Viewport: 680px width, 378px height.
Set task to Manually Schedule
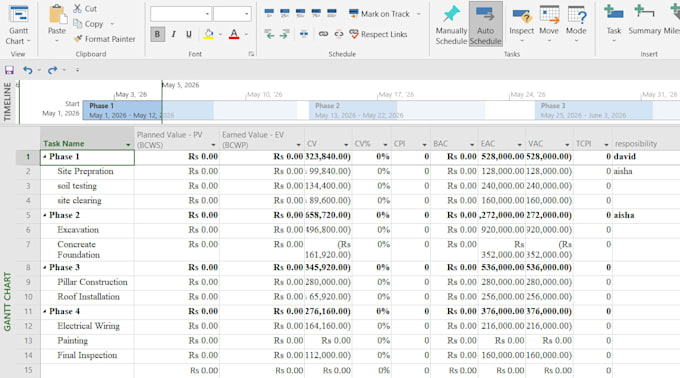tap(451, 24)
